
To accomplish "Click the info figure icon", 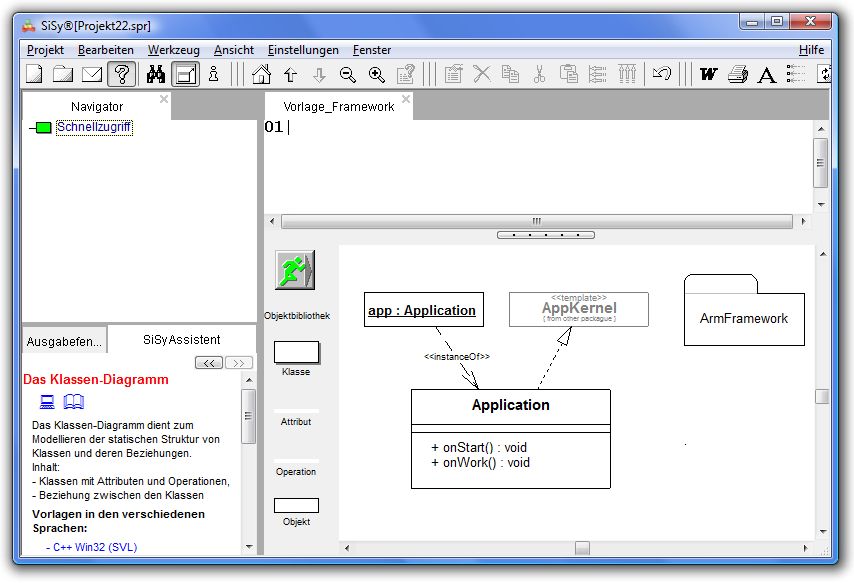I will pos(214,74).
